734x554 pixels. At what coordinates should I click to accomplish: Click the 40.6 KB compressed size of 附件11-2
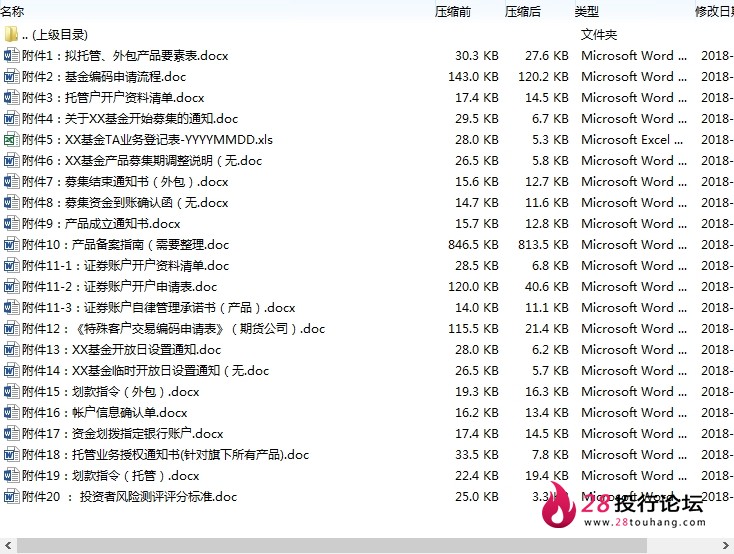click(x=546, y=287)
